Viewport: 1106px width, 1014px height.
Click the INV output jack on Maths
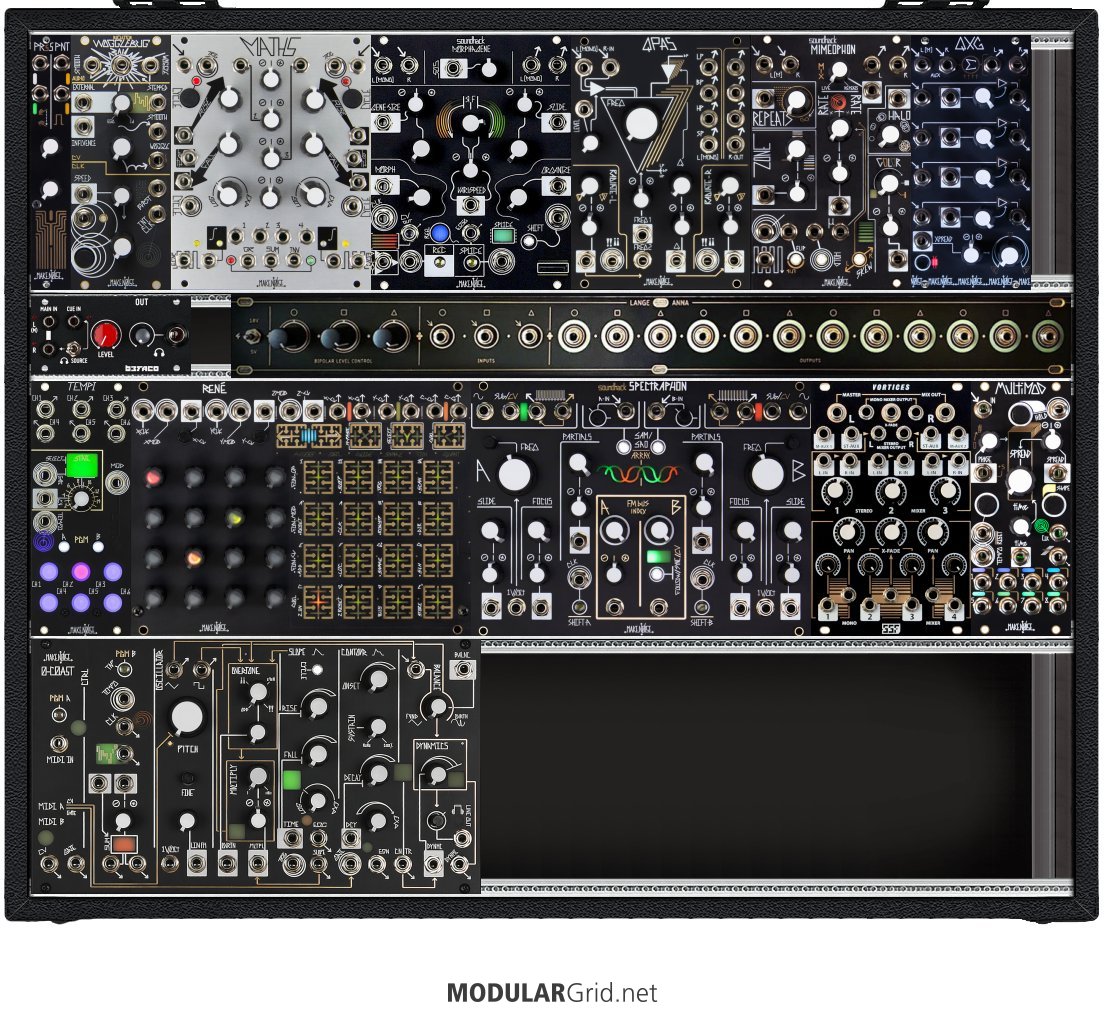coord(293,262)
